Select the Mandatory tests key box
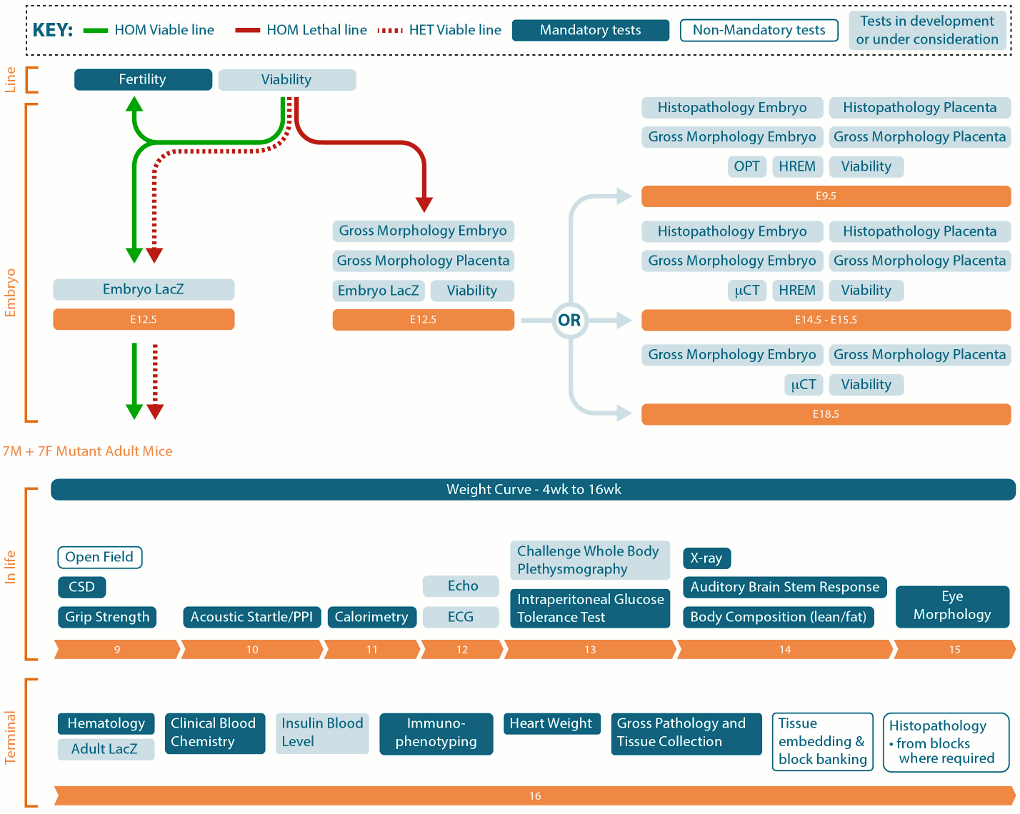The width and height of the screenshot is (1020, 814). click(591, 31)
